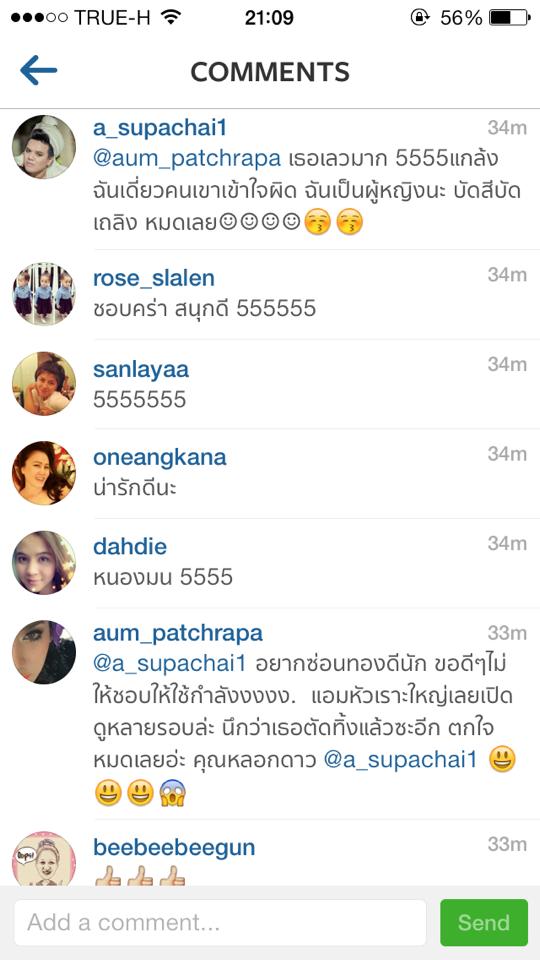
Task: Open a_supachai1's profile picture
Action: point(44,147)
